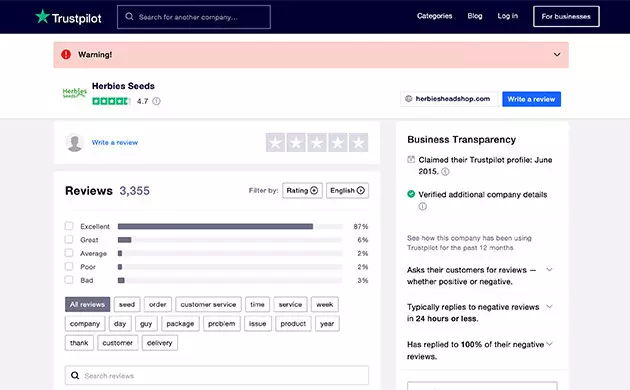Click the green star rating bar

pyautogui.click(x=111, y=101)
